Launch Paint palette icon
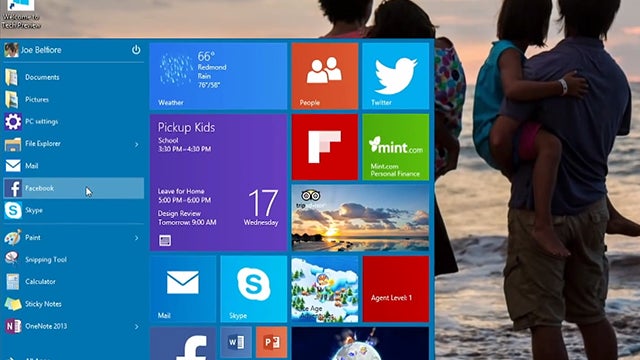 tap(13, 237)
